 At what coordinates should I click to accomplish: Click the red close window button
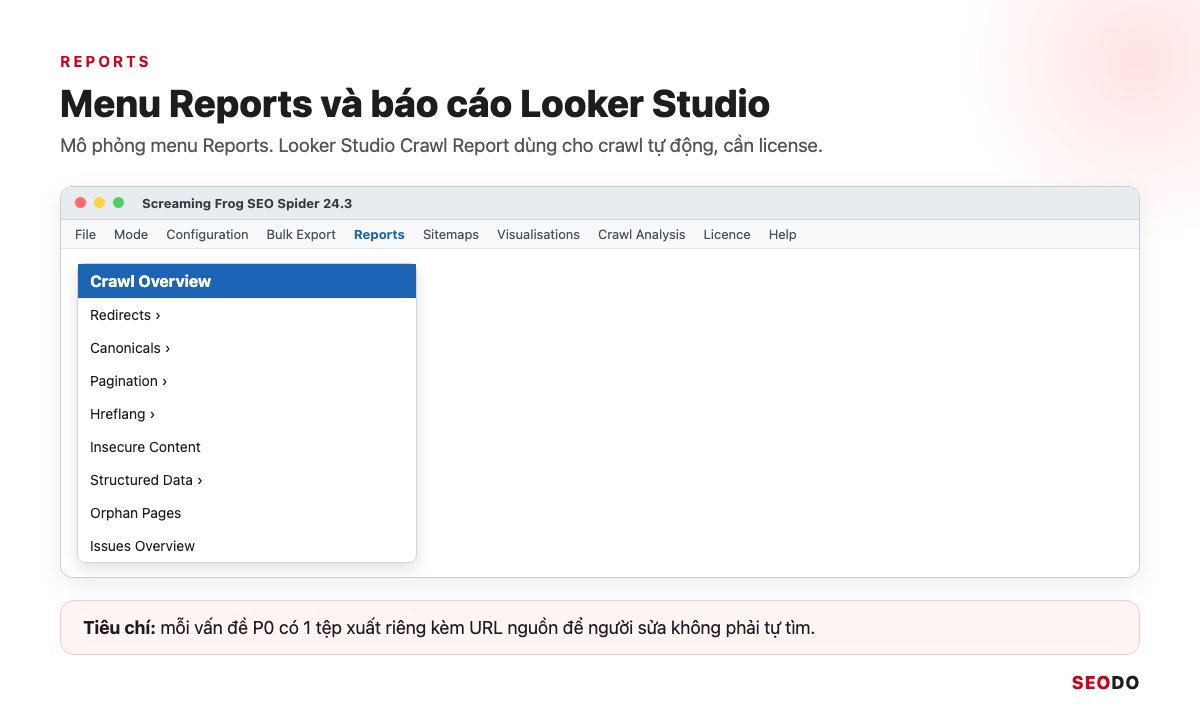(x=81, y=203)
